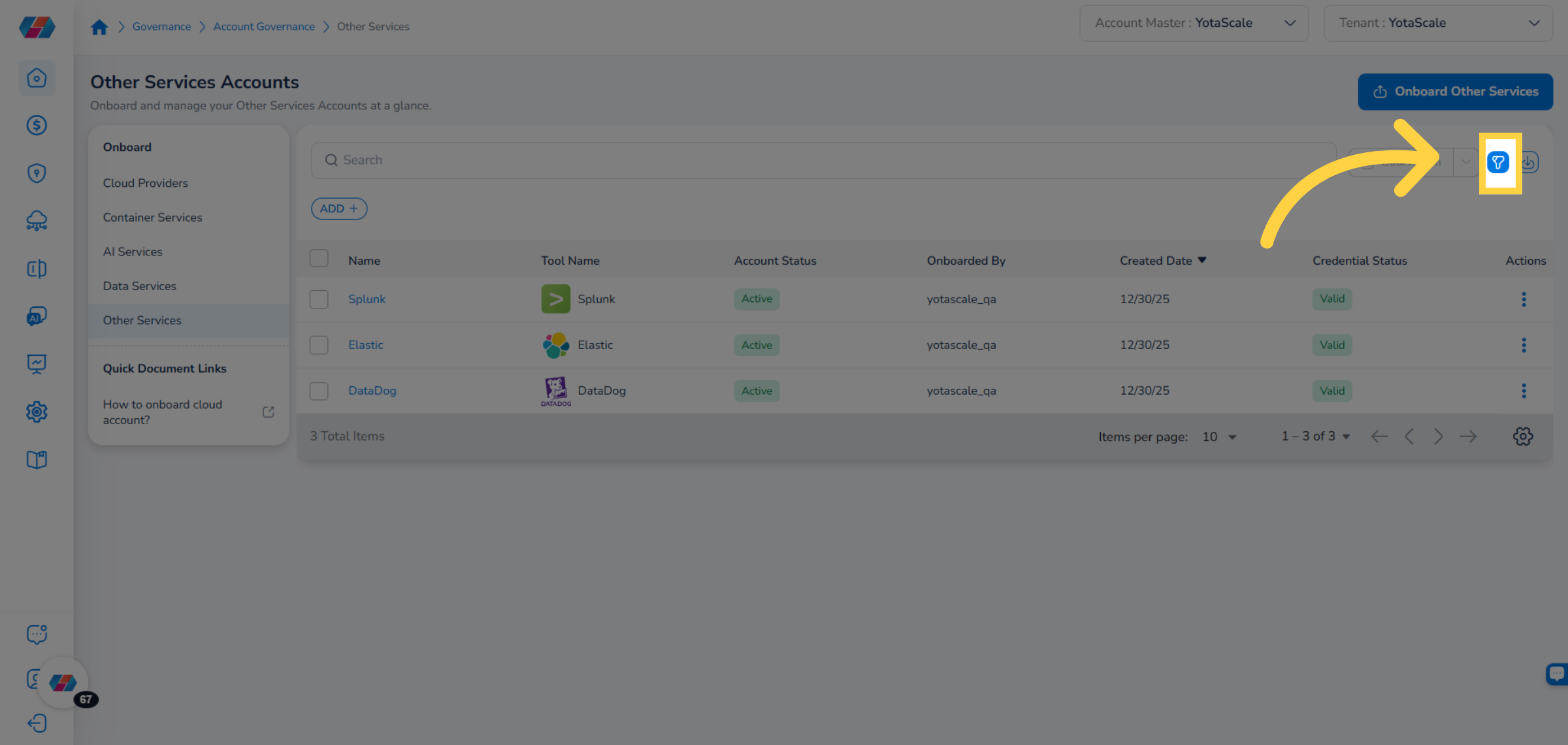Check the Splunk row checkbox
Image resolution: width=1568 pixels, height=745 pixels.
pyautogui.click(x=319, y=299)
